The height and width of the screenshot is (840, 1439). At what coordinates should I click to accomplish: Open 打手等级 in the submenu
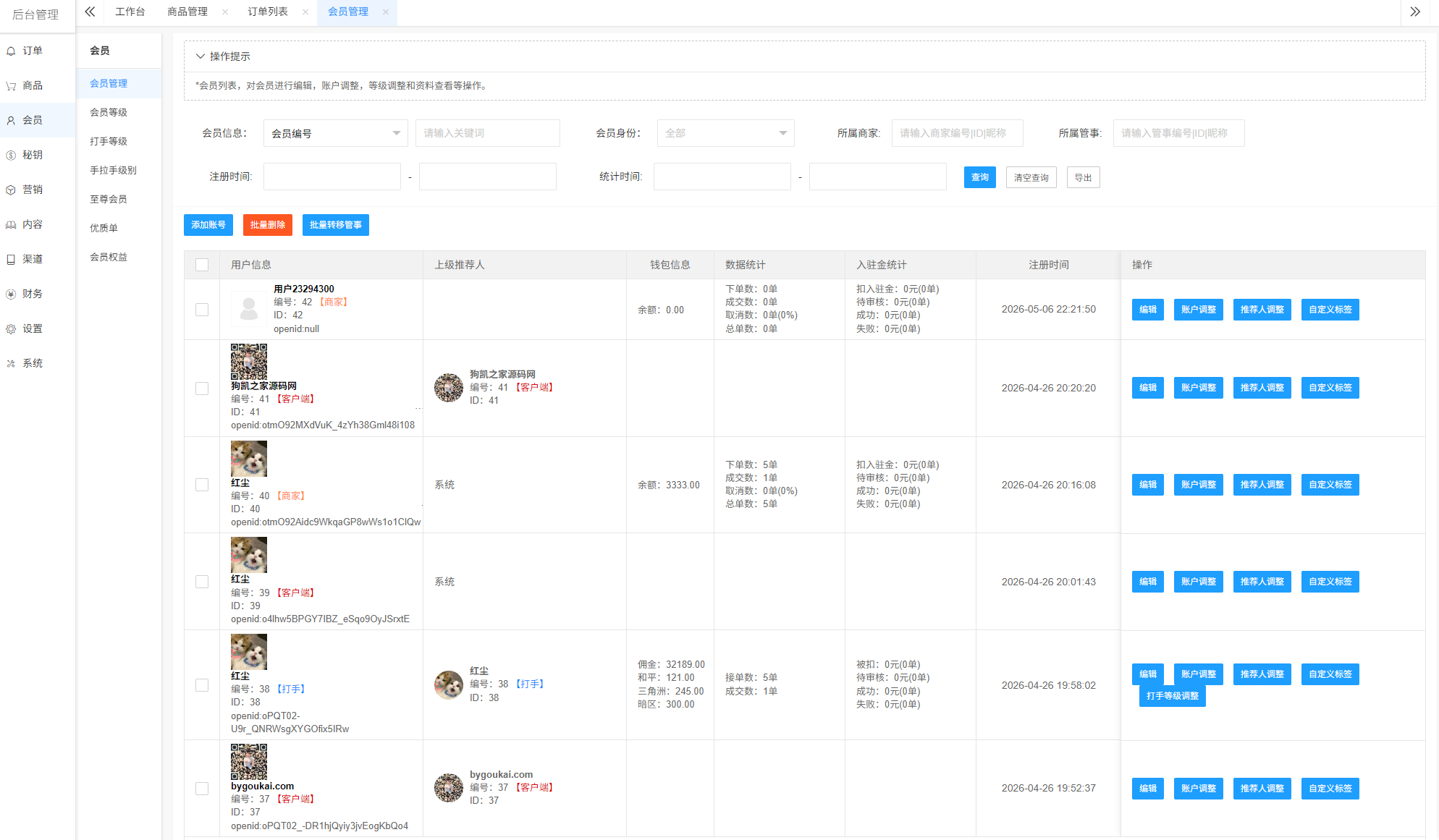coord(109,141)
